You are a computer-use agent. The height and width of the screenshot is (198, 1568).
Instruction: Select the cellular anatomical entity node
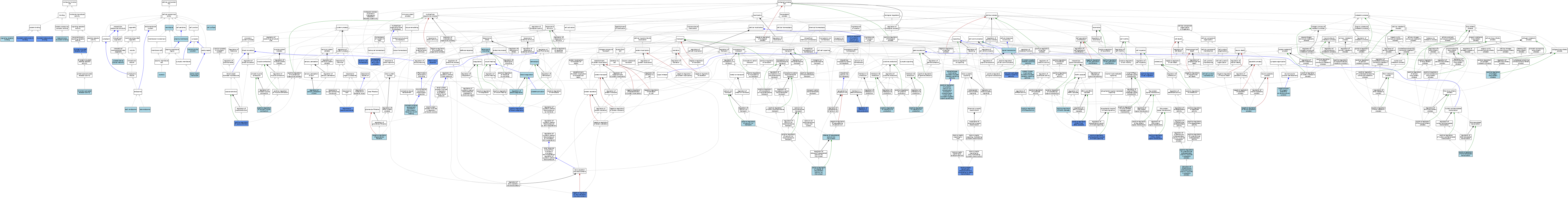pos(169,15)
